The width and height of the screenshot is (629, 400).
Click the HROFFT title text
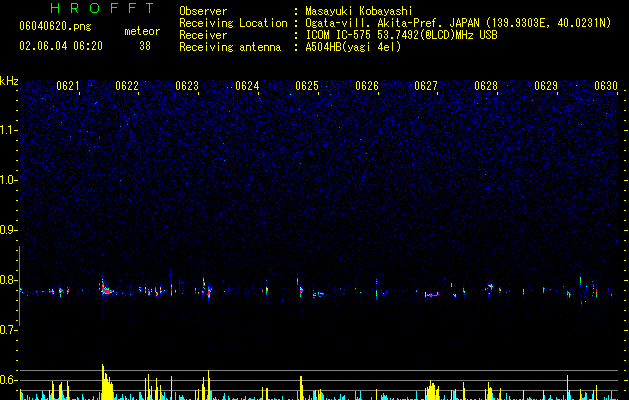(103, 8)
